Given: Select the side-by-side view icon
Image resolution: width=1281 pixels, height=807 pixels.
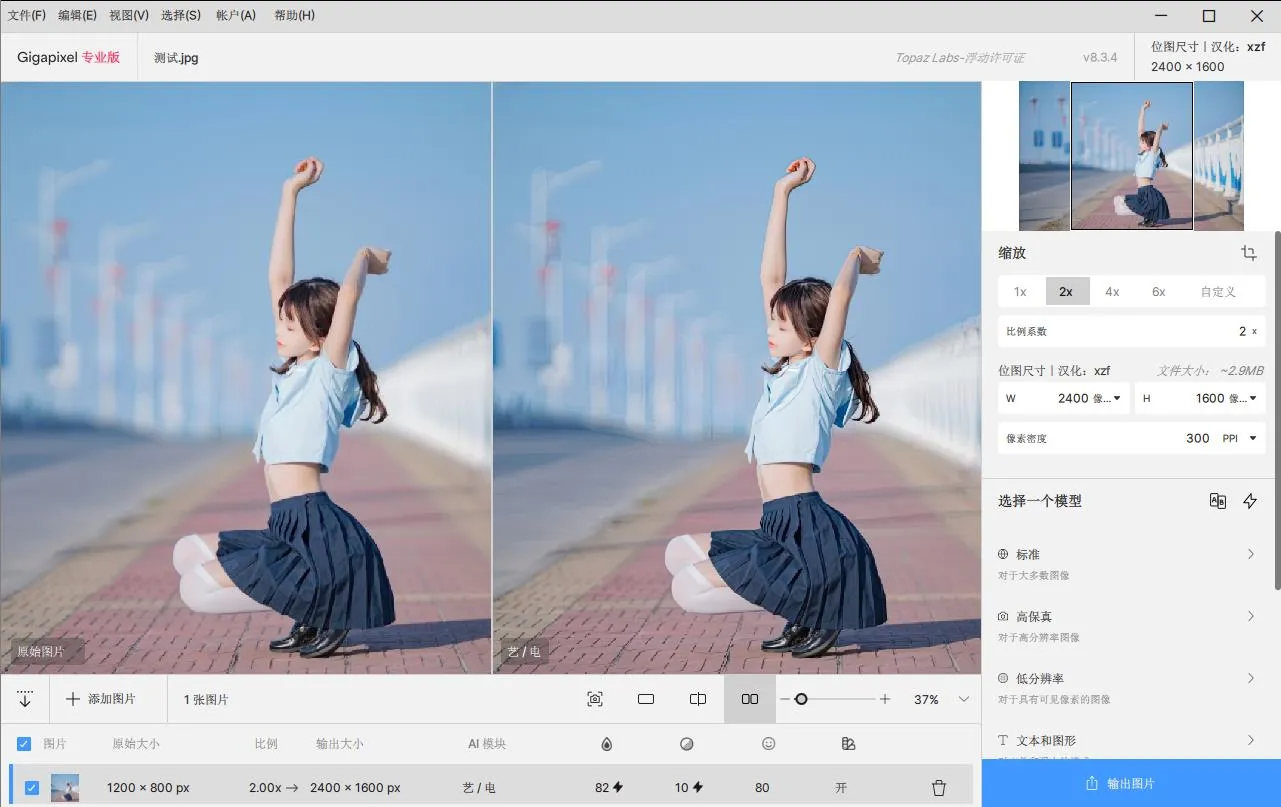Looking at the screenshot, I should point(750,699).
